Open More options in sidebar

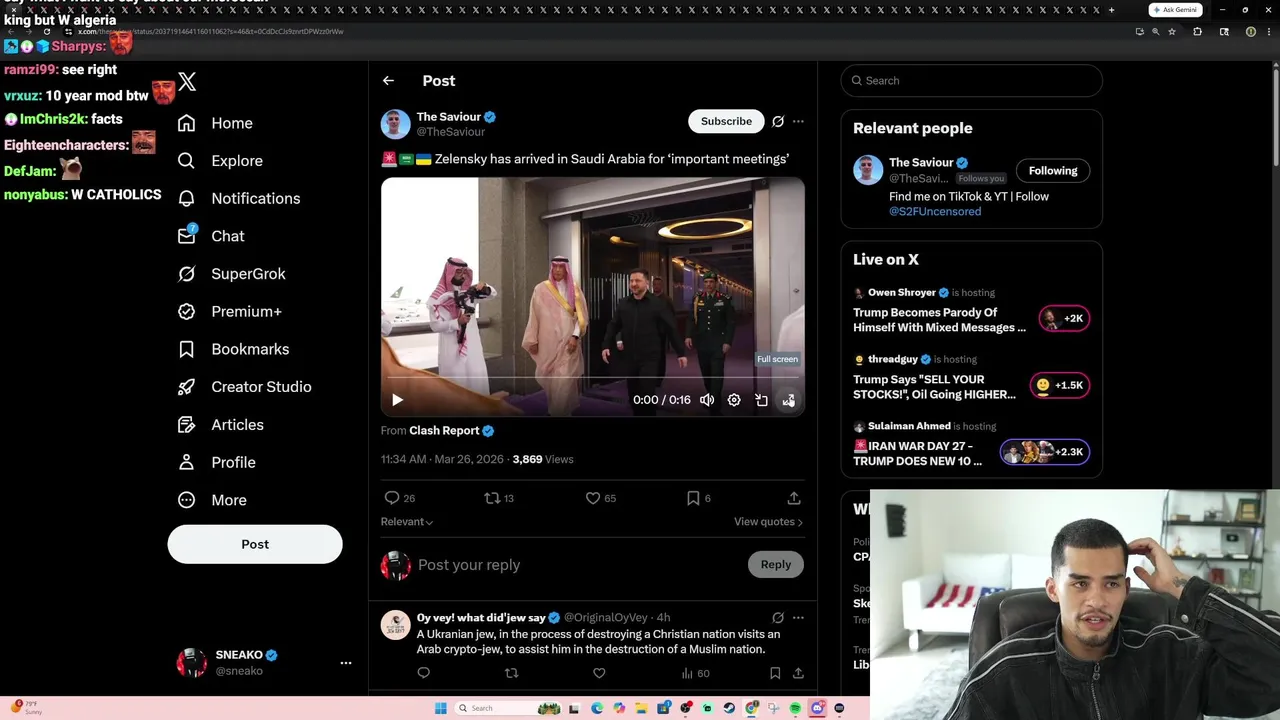(x=212, y=500)
